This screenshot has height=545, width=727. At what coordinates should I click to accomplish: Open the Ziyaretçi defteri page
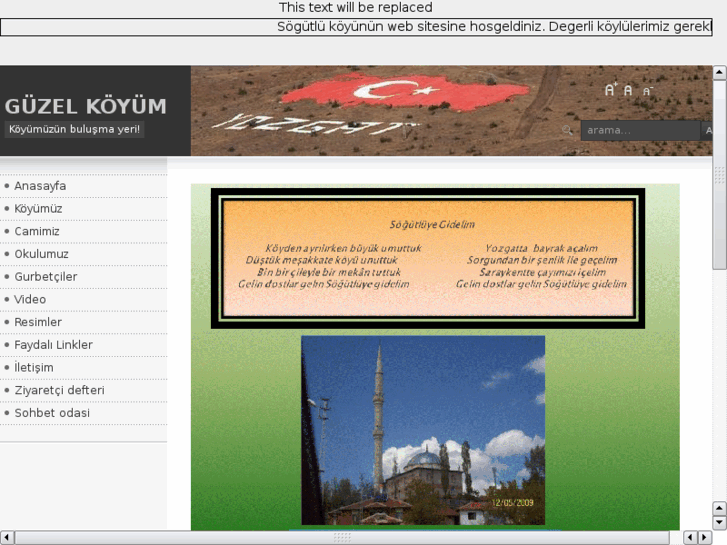pos(59,391)
